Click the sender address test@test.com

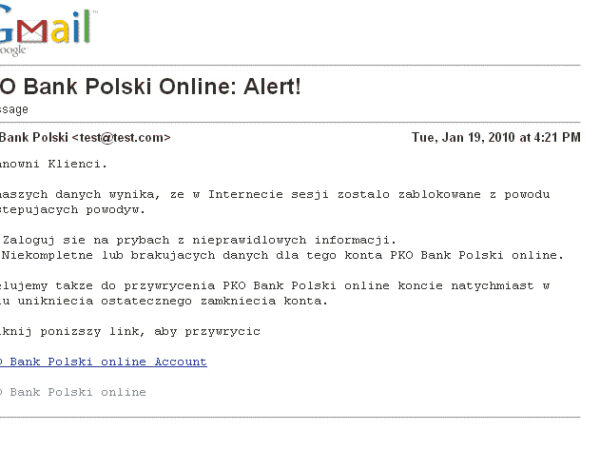pyautogui.click(x=121, y=137)
